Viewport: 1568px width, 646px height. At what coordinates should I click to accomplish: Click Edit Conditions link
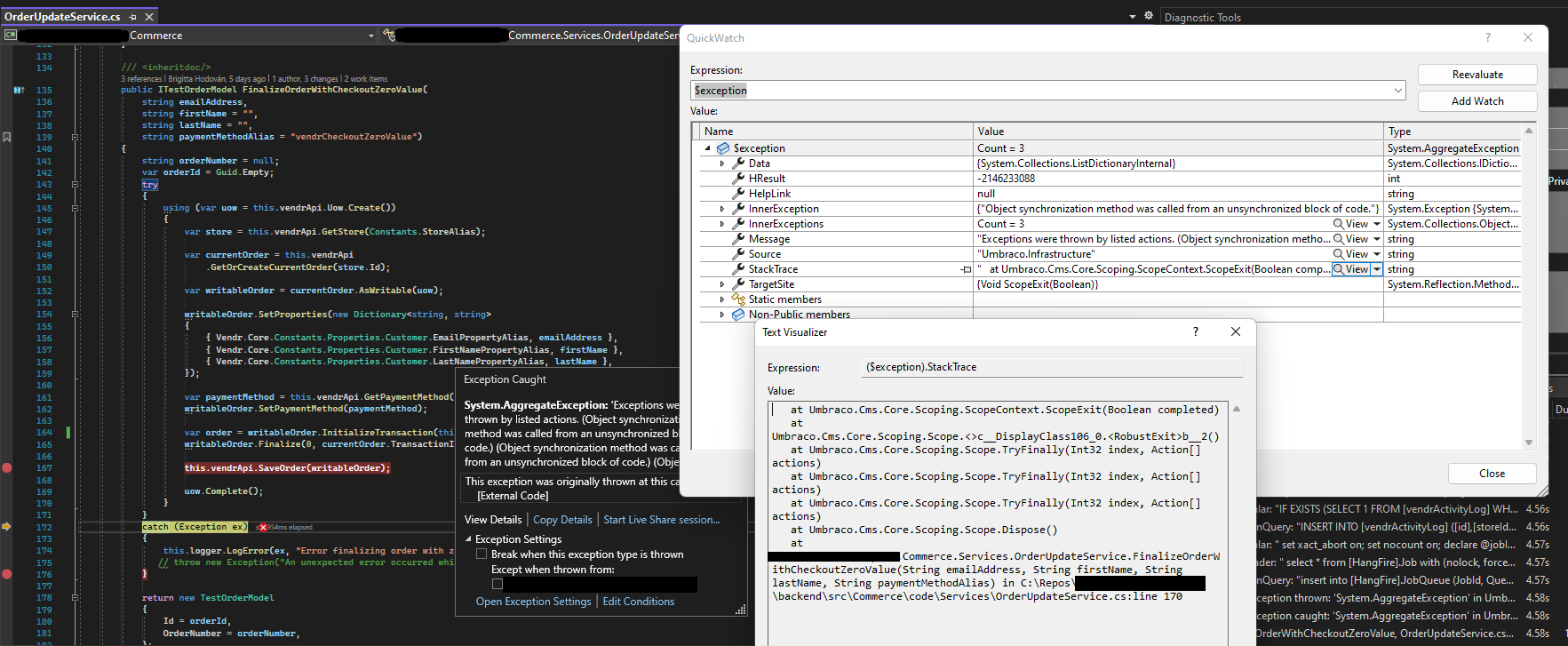639,602
